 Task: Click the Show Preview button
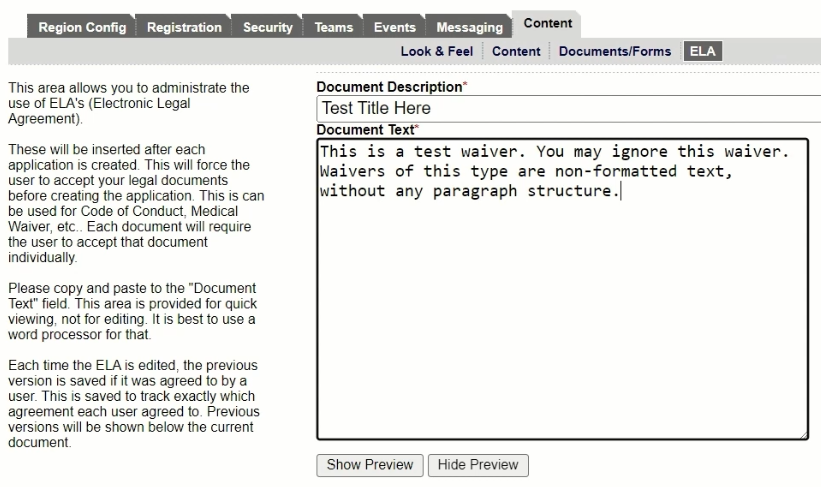point(369,465)
